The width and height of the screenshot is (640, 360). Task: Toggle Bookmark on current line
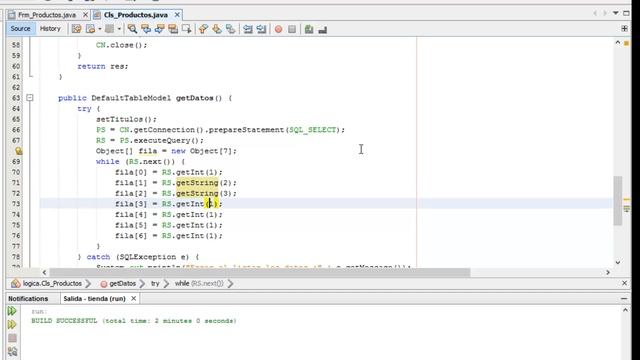pyautogui.click(x=231, y=29)
